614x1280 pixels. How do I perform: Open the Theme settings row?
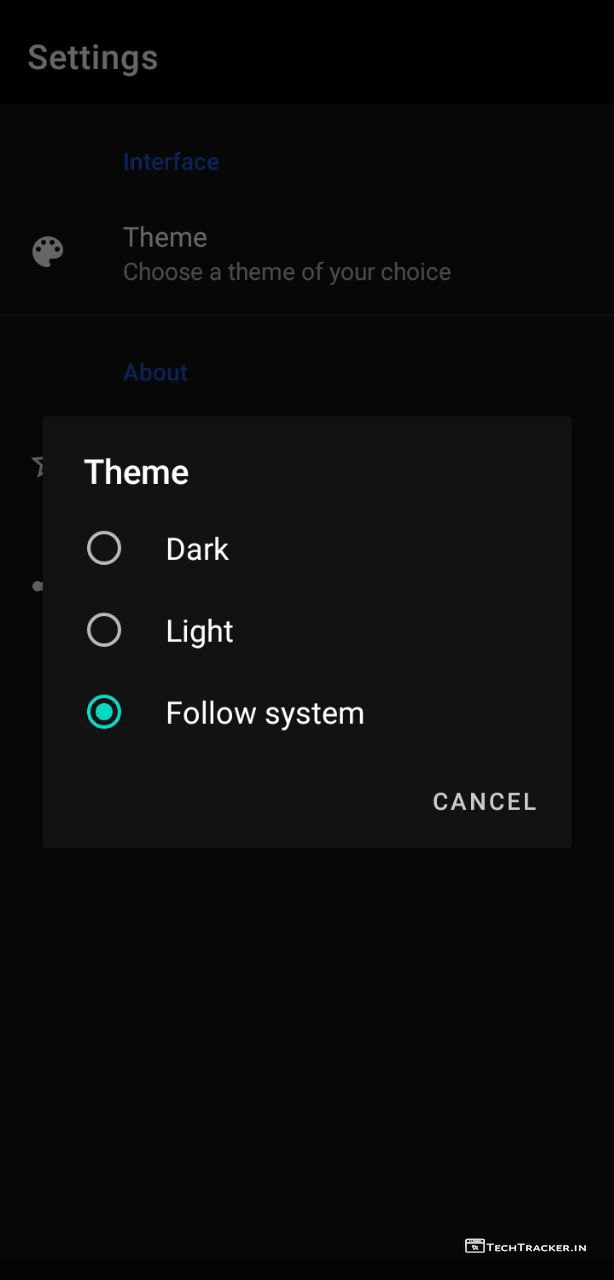(x=307, y=253)
